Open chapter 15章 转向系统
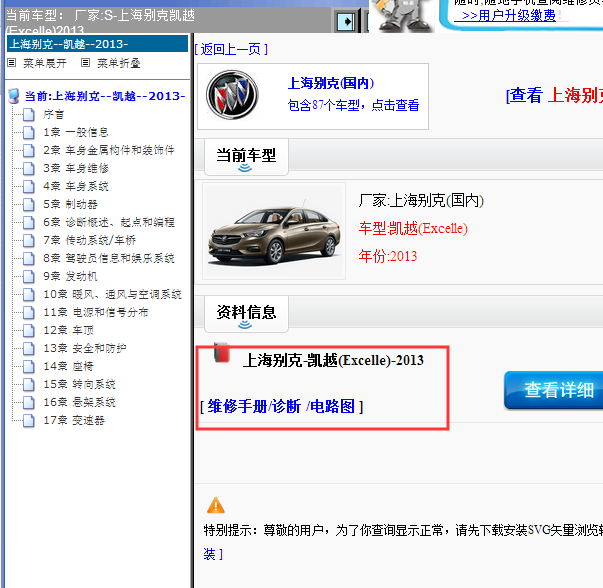 coord(79,385)
